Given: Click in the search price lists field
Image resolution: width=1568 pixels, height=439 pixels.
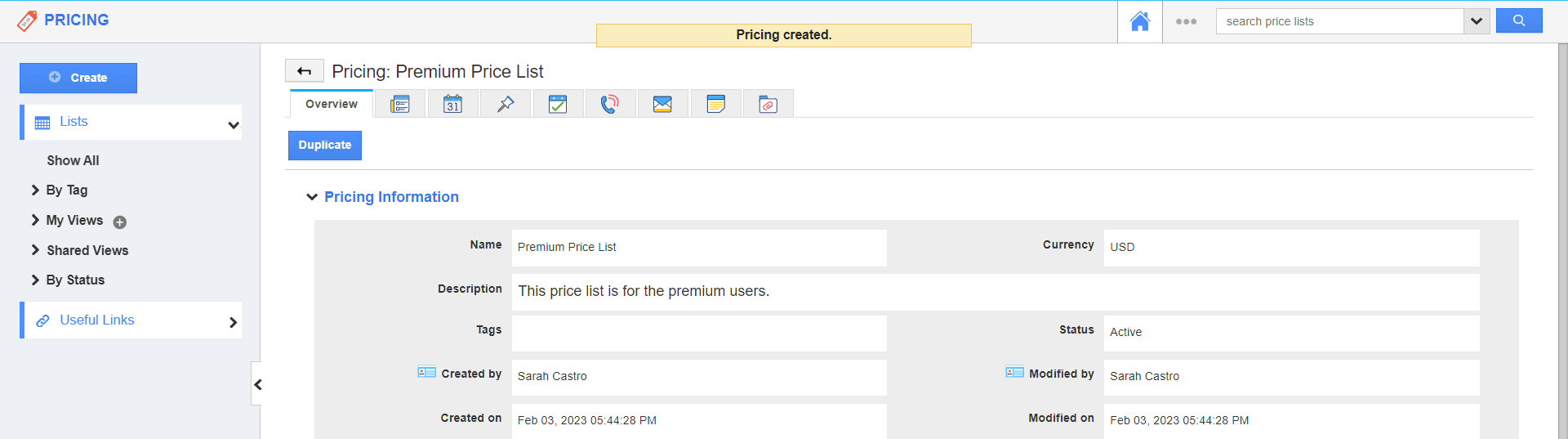Looking at the screenshot, I should pyautogui.click(x=1339, y=21).
